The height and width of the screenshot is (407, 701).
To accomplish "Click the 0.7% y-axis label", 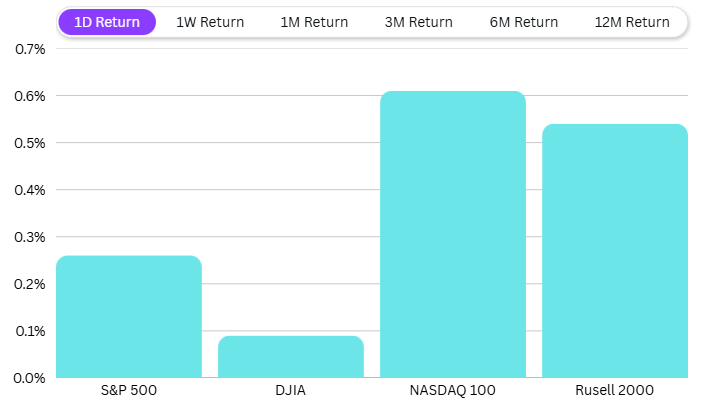I will (x=27, y=49).
